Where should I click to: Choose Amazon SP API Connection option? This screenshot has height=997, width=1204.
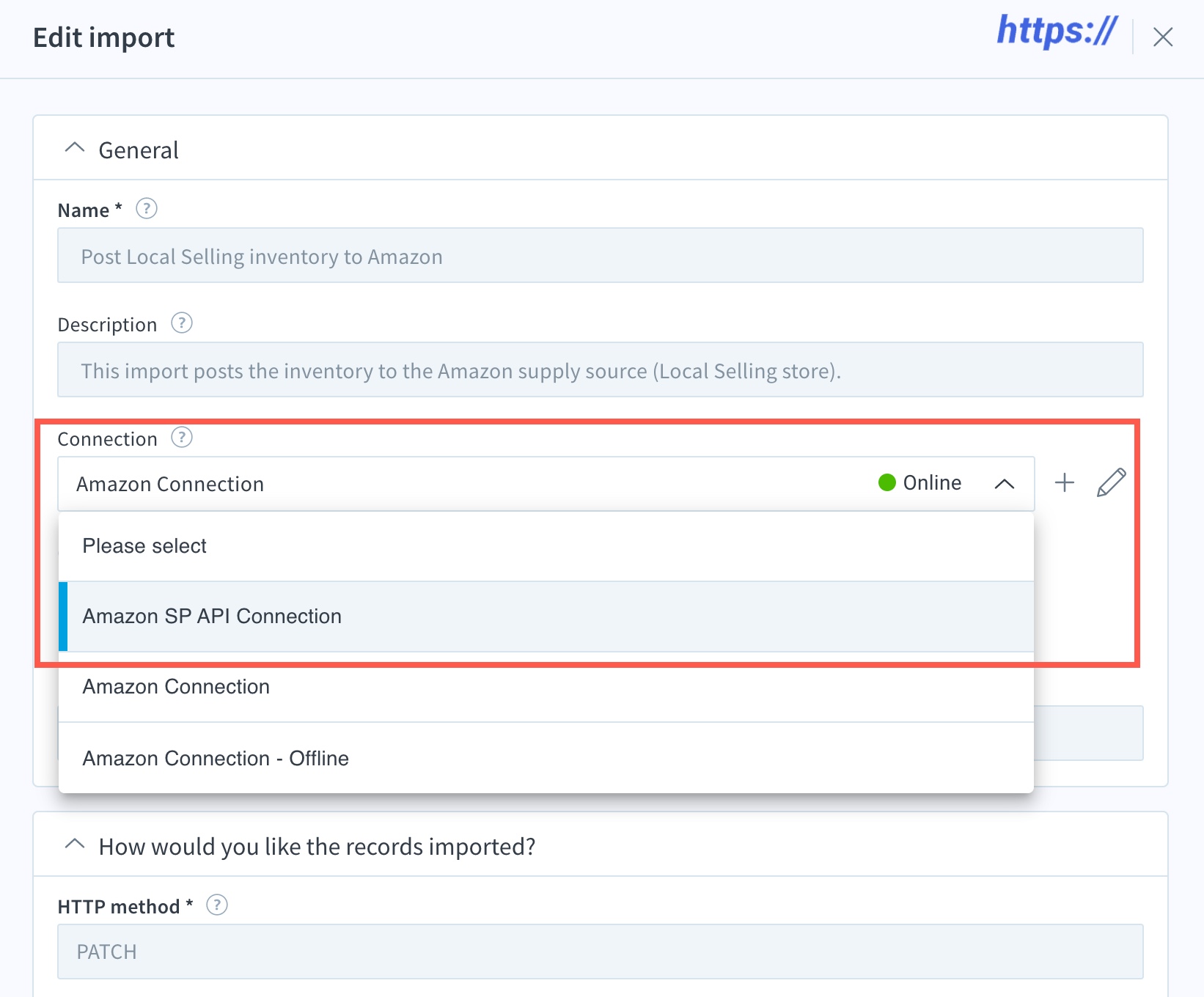point(546,617)
